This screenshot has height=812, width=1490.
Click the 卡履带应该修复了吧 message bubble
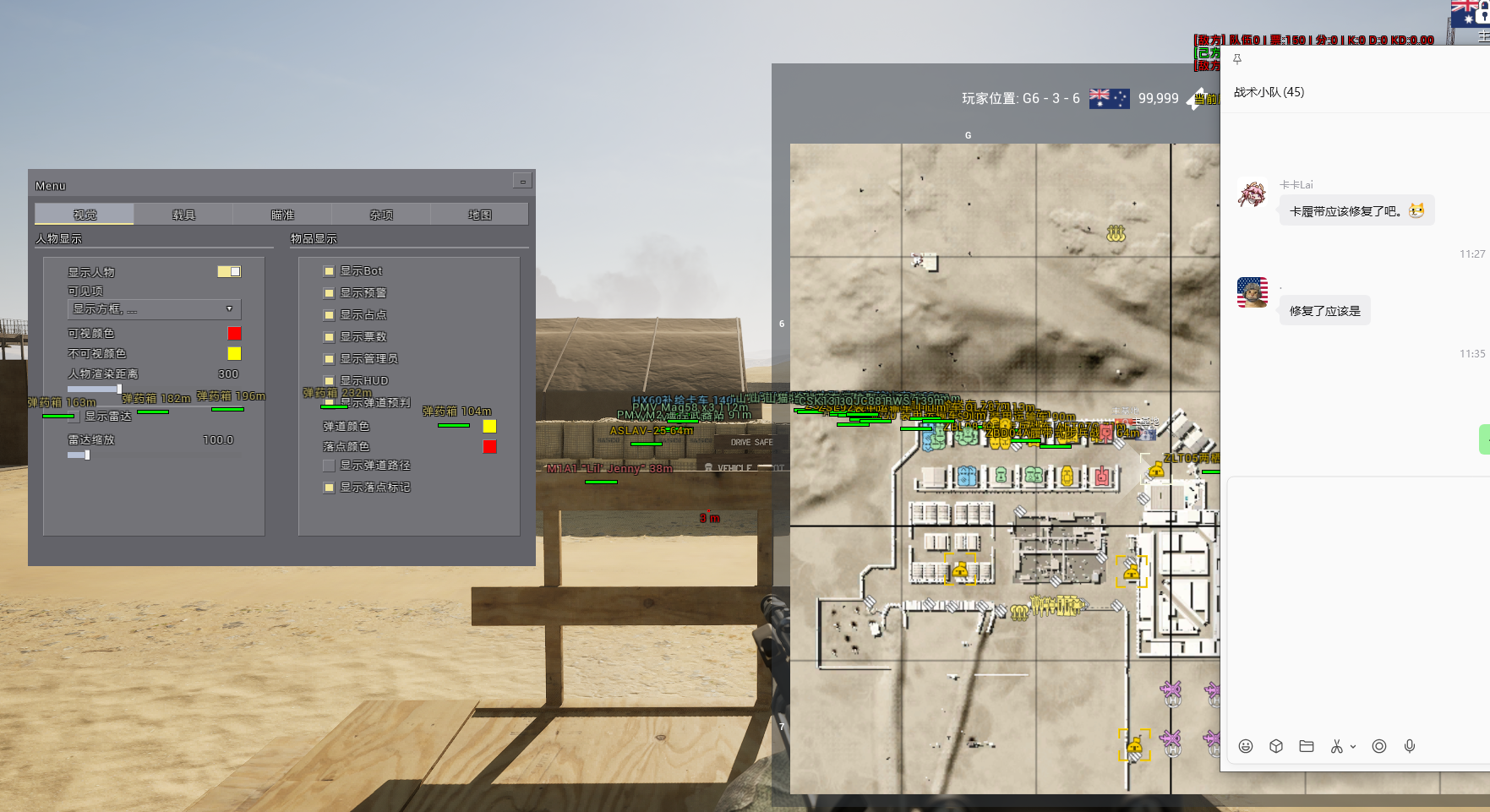[1356, 211]
